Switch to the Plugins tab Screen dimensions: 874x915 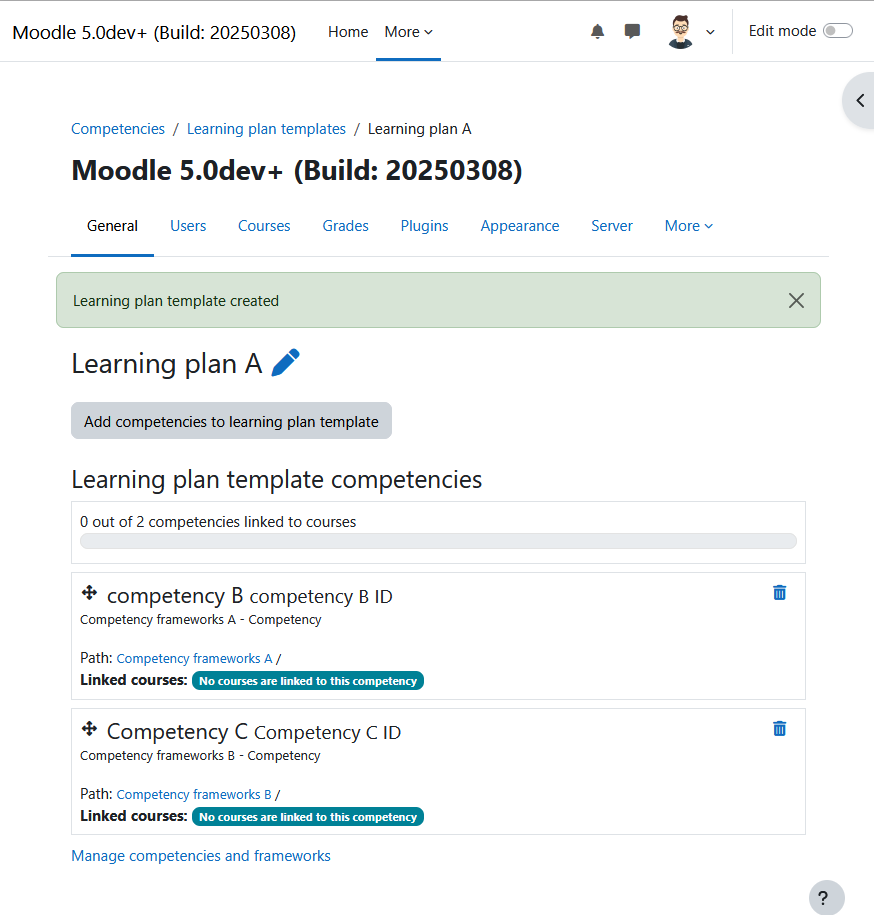pyautogui.click(x=424, y=226)
